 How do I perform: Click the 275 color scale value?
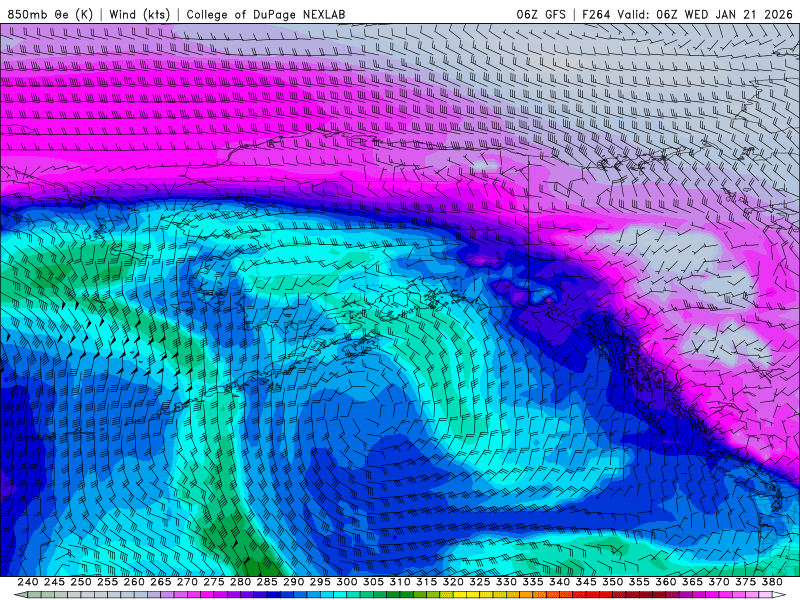pyautogui.click(x=214, y=582)
